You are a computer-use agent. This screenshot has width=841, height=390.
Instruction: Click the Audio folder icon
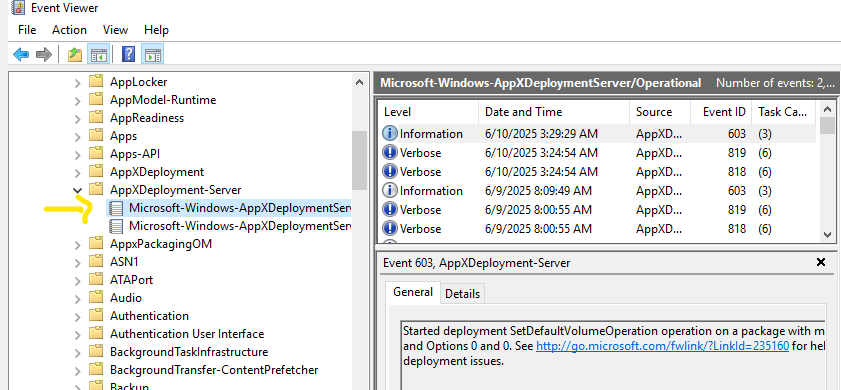96,297
